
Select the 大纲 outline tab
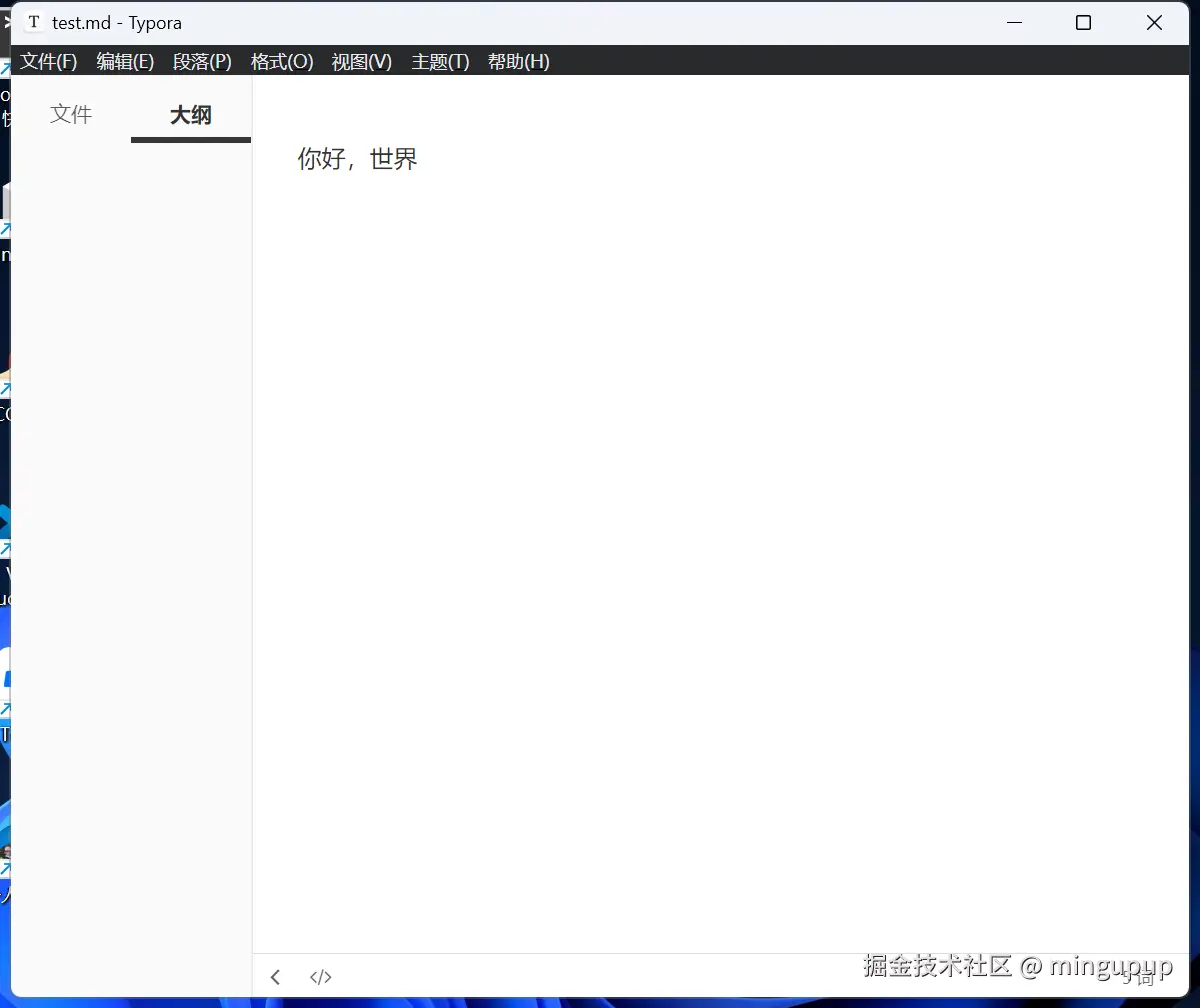190,114
